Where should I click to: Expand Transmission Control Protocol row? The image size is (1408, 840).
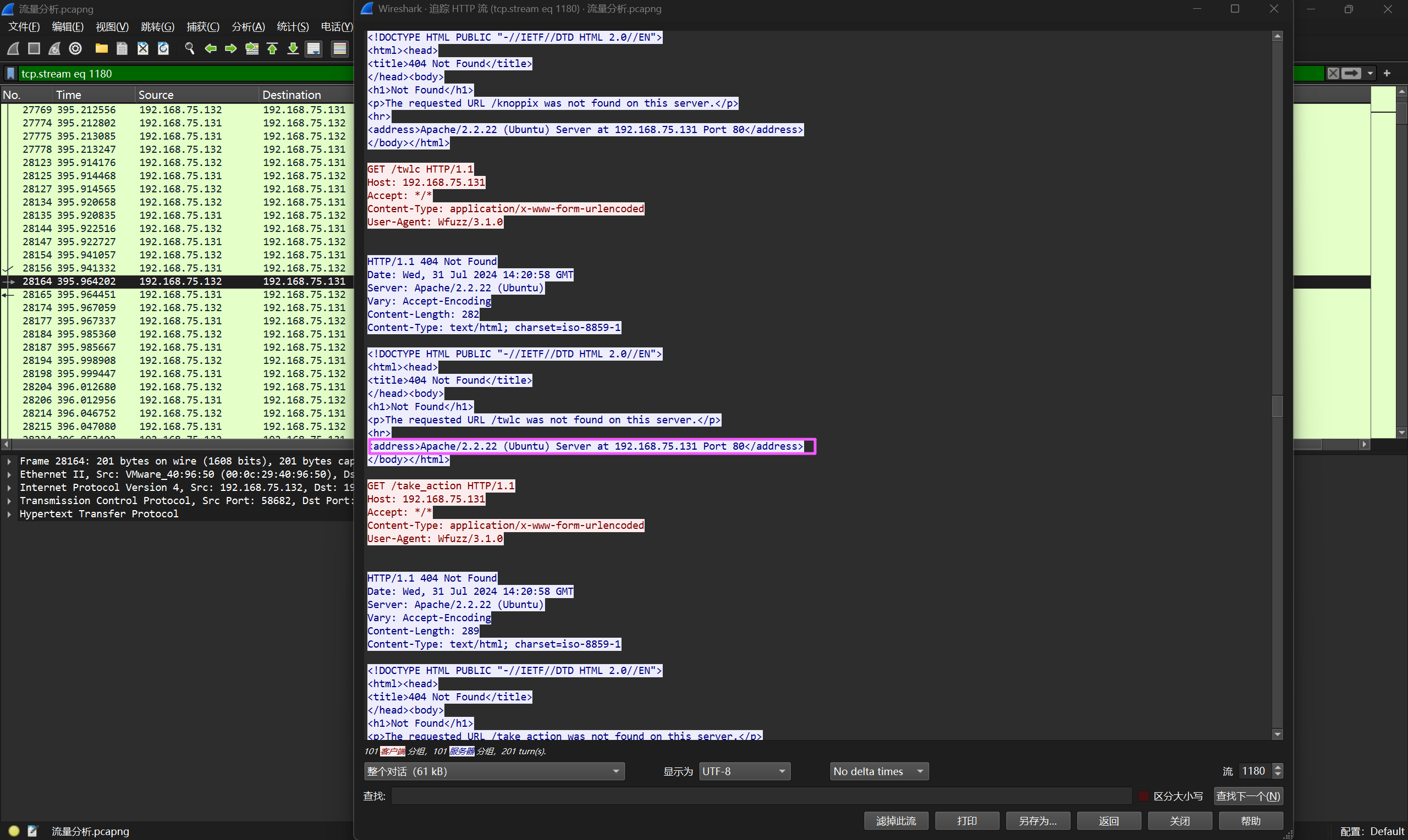click(9, 500)
